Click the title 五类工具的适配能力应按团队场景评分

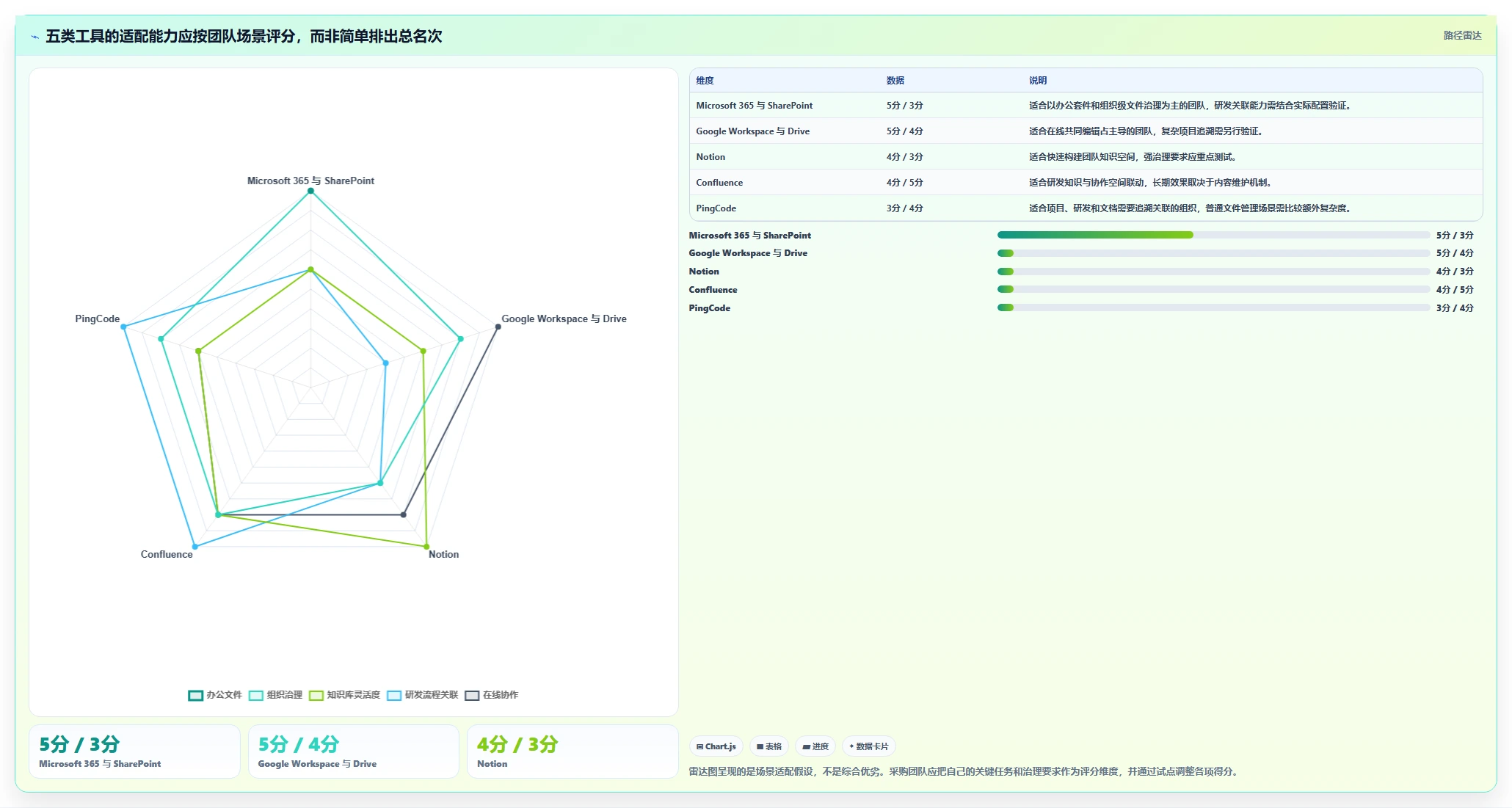tap(244, 36)
